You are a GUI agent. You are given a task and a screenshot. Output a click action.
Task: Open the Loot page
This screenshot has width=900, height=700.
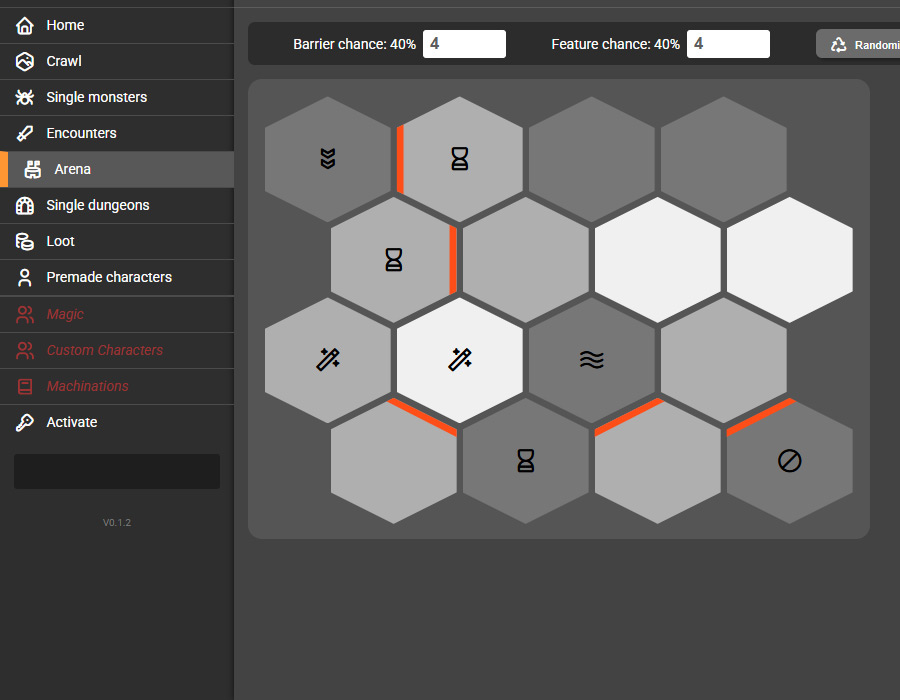pyautogui.click(x=117, y=242)
